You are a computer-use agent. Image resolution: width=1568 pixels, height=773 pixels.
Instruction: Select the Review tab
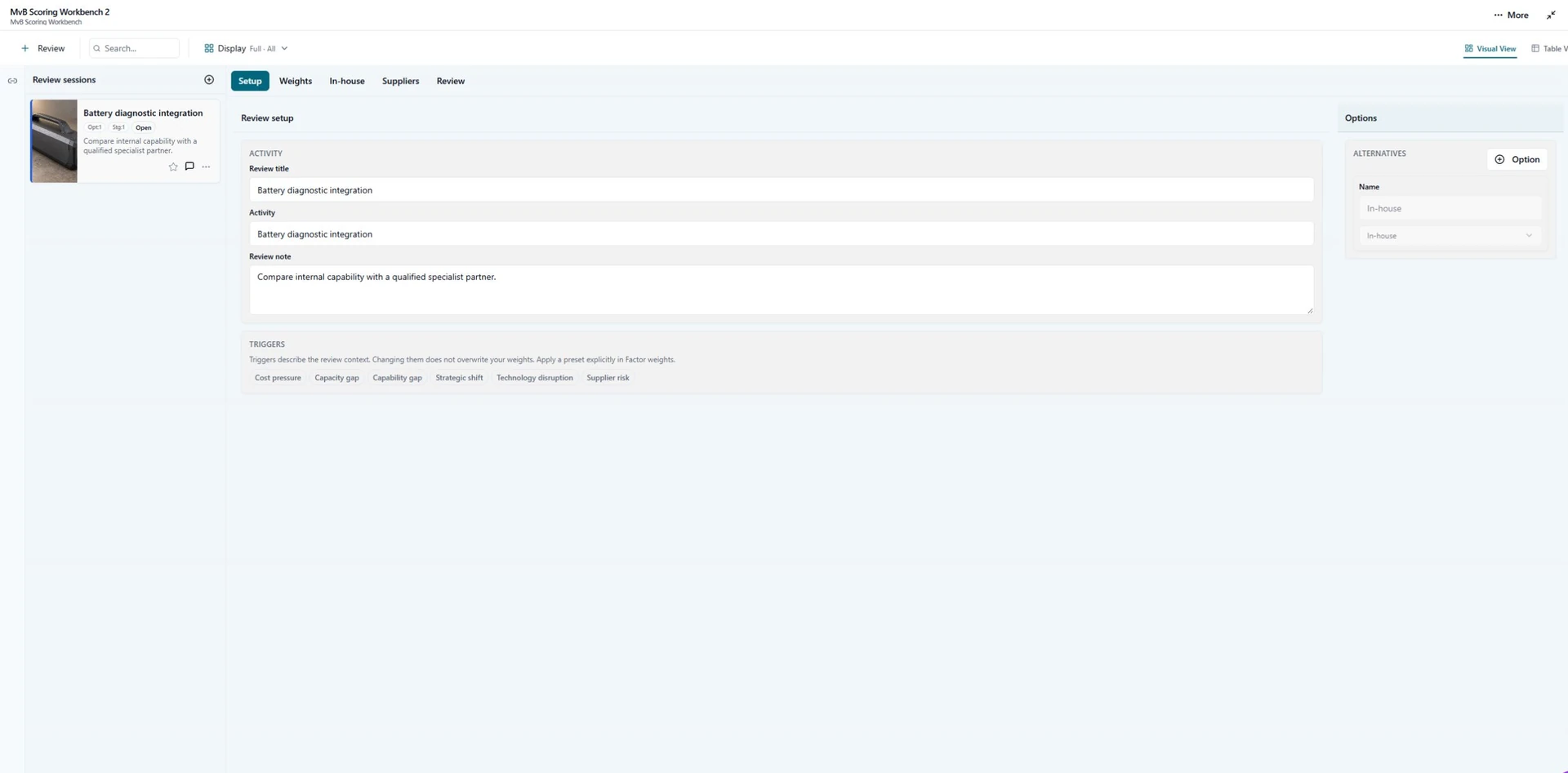pos(451,81)
